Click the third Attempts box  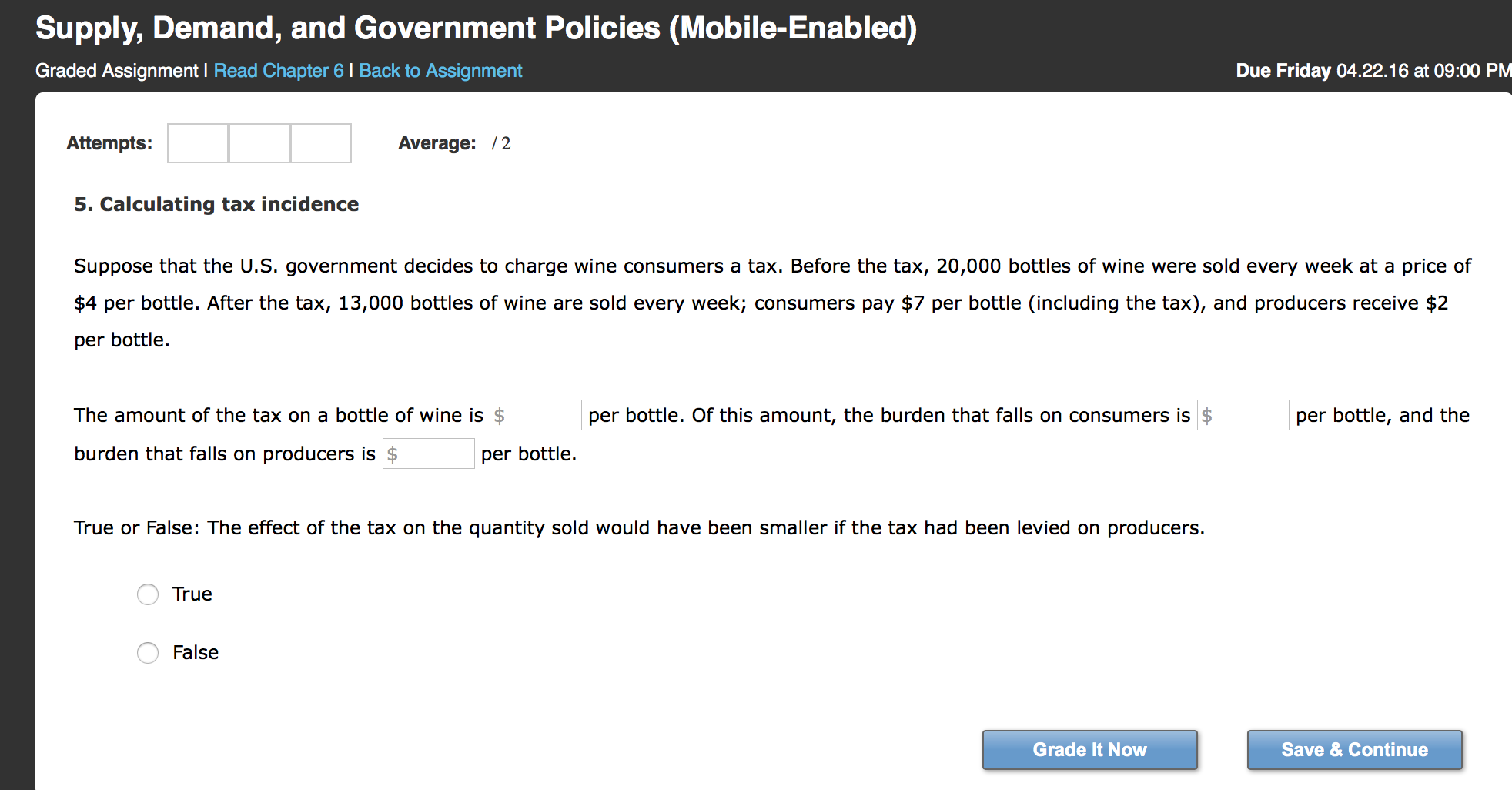[x=321, y=143]
